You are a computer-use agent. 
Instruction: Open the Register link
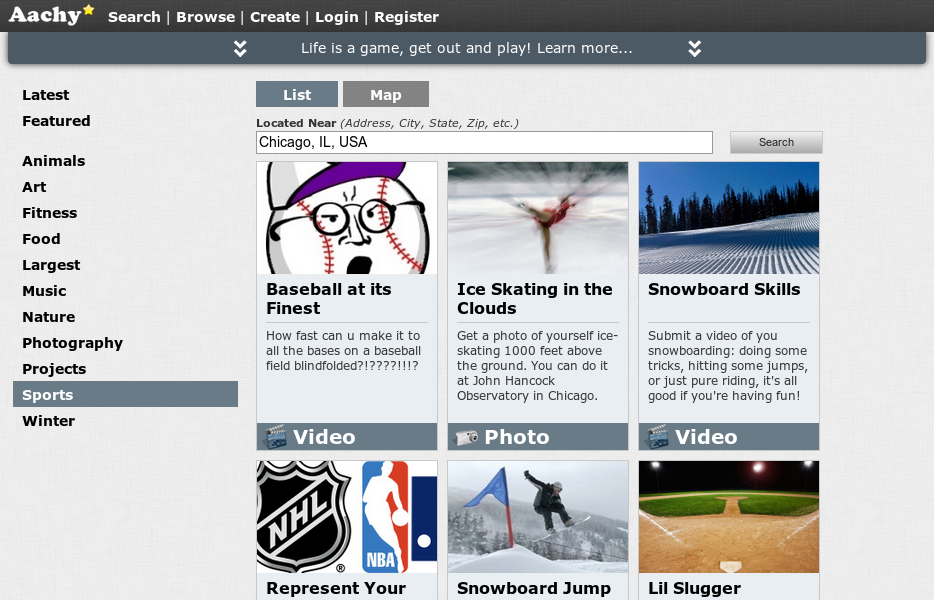[406, 17]
